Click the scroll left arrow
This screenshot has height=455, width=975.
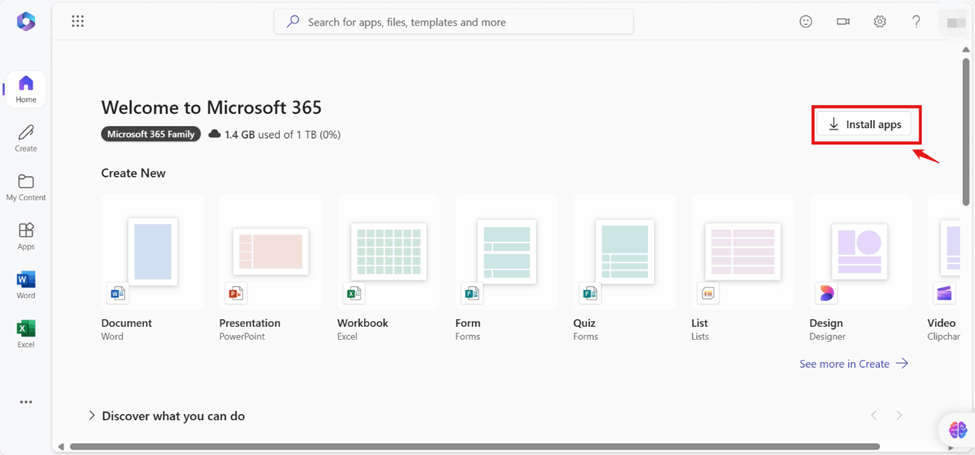tap(61, 446)
